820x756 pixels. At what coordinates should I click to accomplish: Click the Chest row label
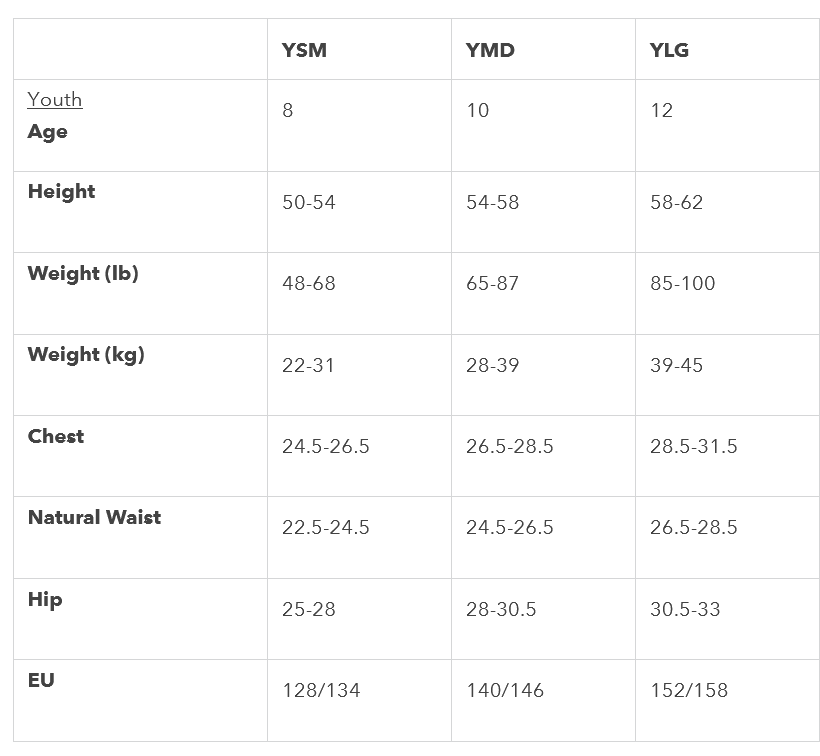[56, 436]
